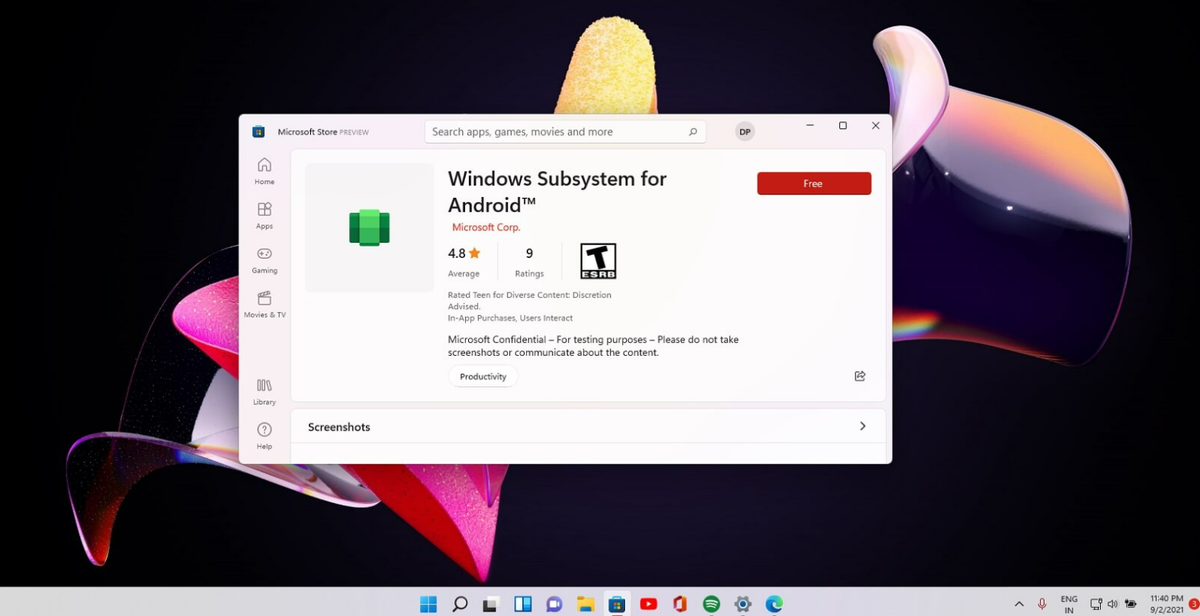The image size is (1200, 616).
Task: Open Teams Chat on the taskbar
Action: (554, 603)
